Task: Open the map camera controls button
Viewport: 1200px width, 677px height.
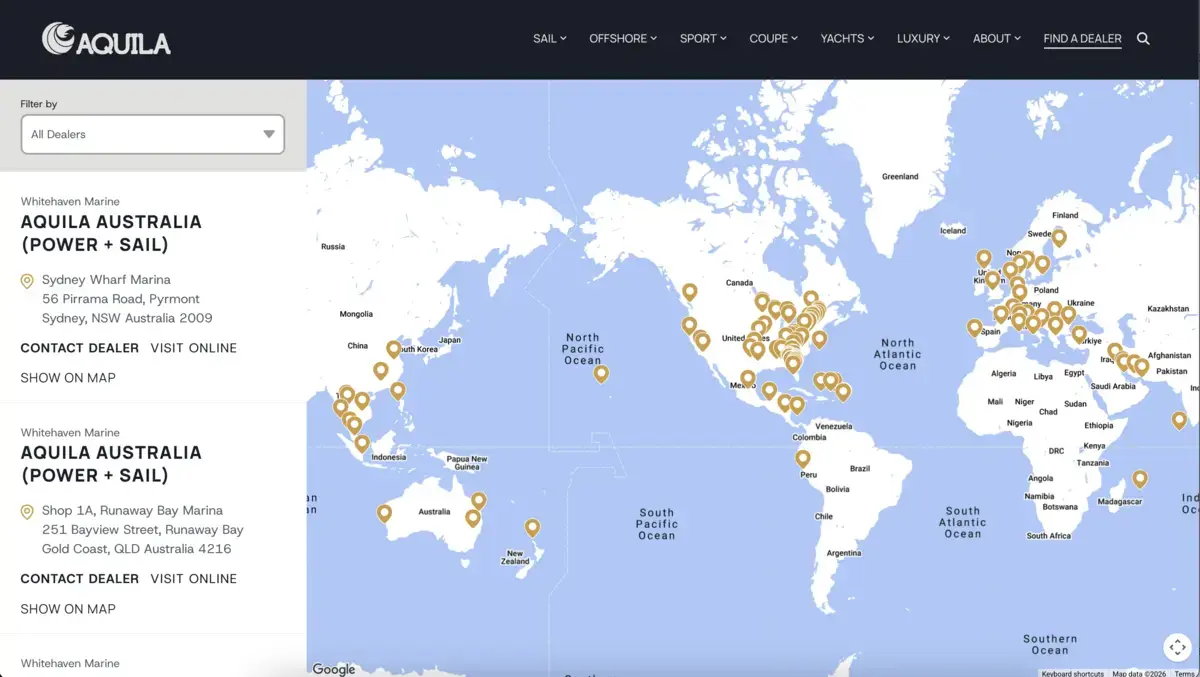Action: pos(1177,646)
